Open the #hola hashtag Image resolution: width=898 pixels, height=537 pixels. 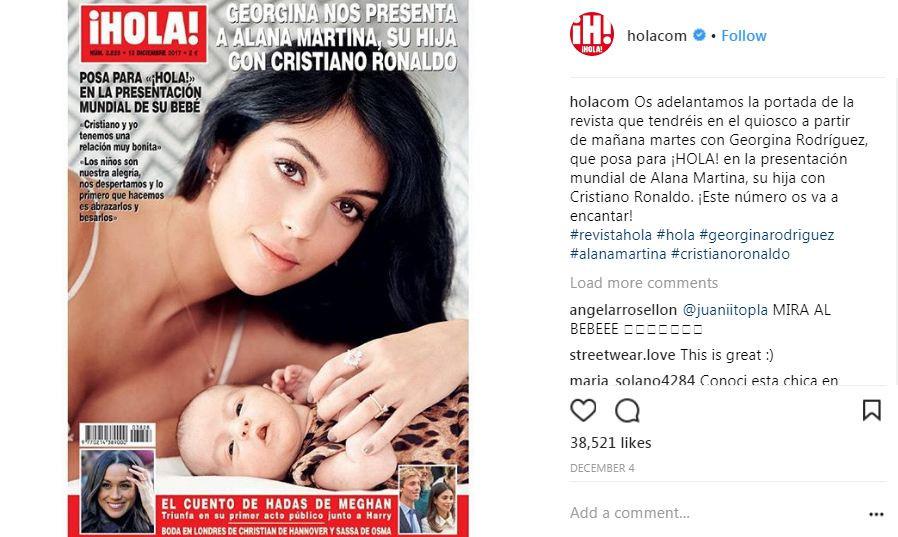[675, 235]
